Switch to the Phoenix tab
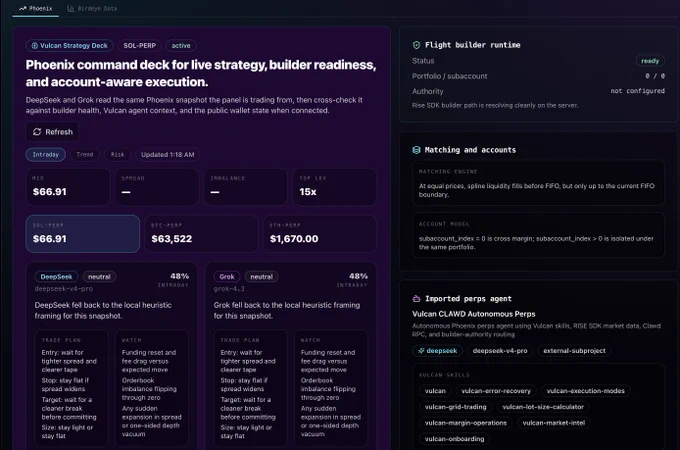 36,8
